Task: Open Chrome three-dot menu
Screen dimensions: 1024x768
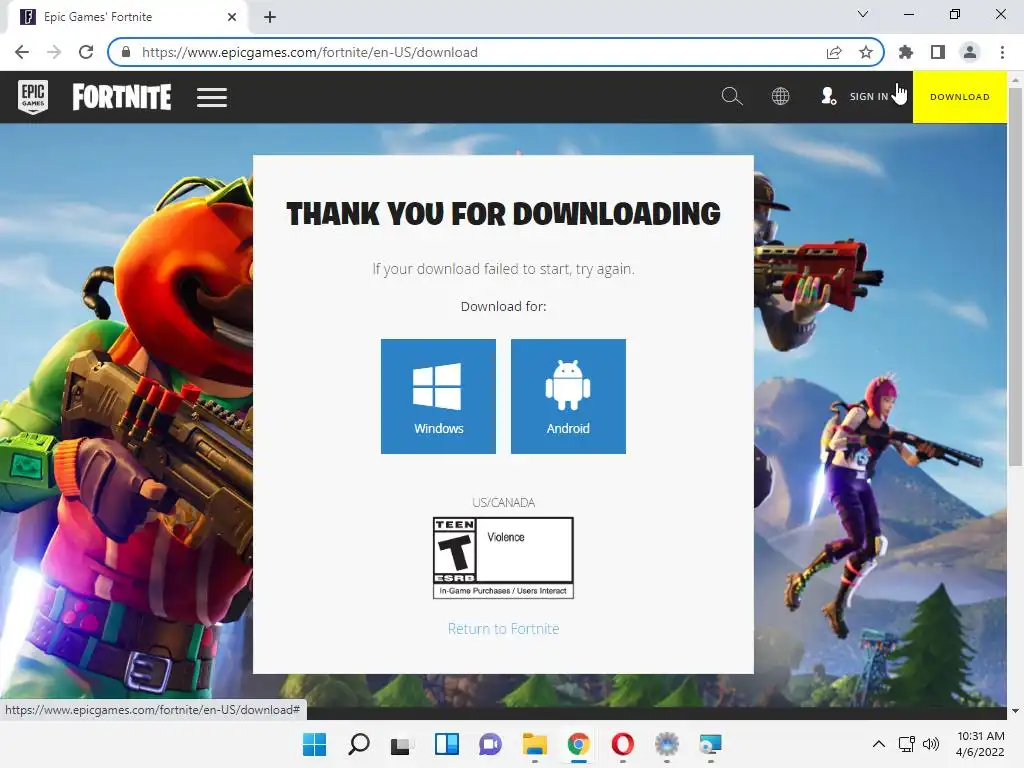Action: coord(1002,52)
